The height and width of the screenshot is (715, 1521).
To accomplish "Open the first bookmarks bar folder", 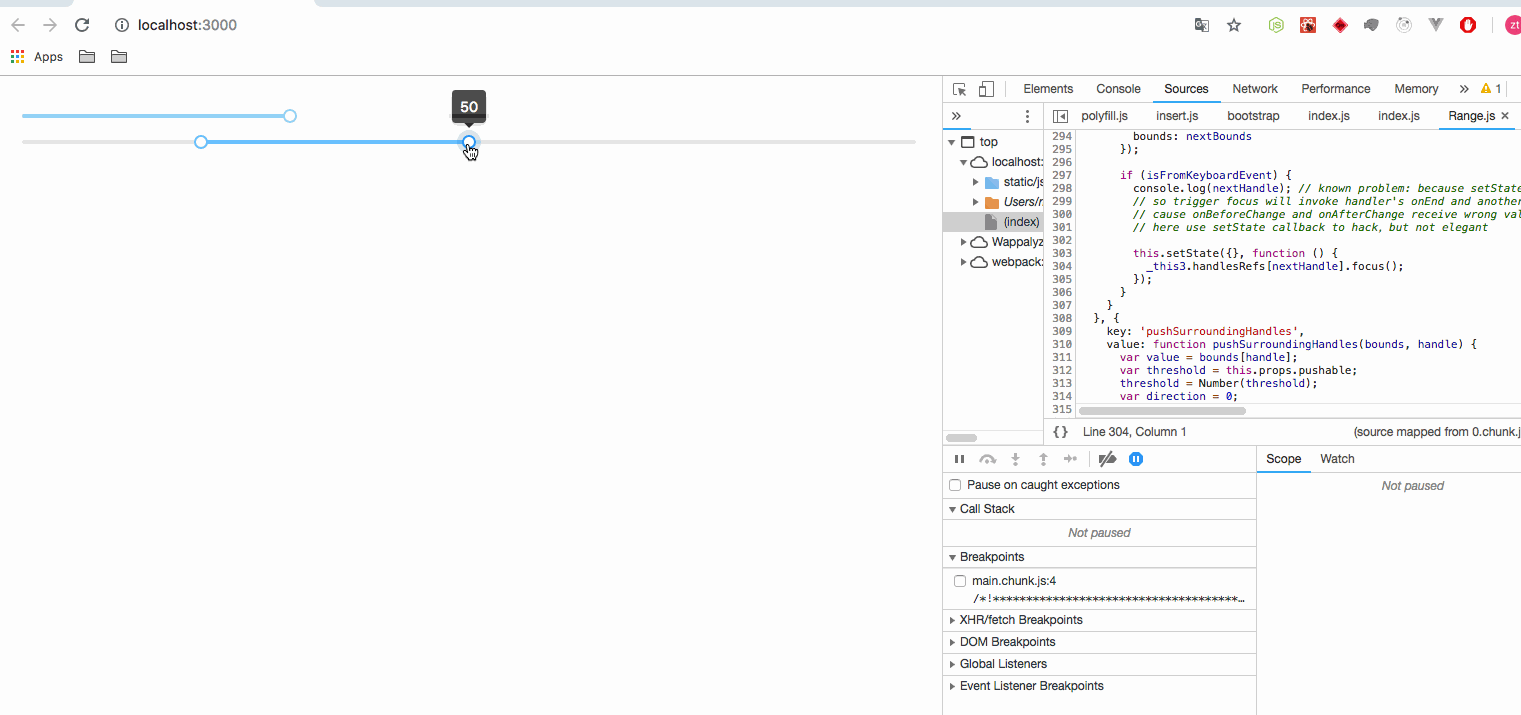I will pyautogui.click(x=87, y=57).
